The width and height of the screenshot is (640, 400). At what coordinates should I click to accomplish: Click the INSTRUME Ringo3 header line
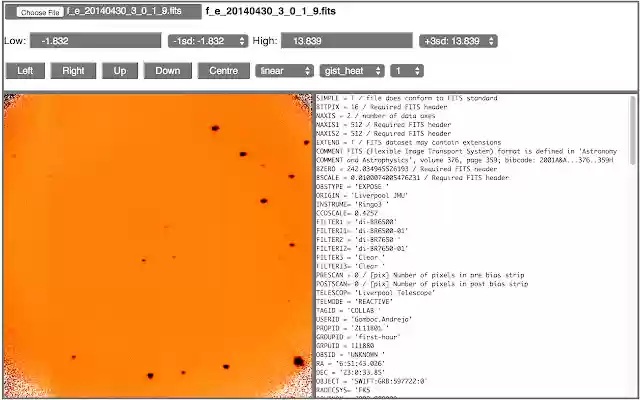(352, 204)
